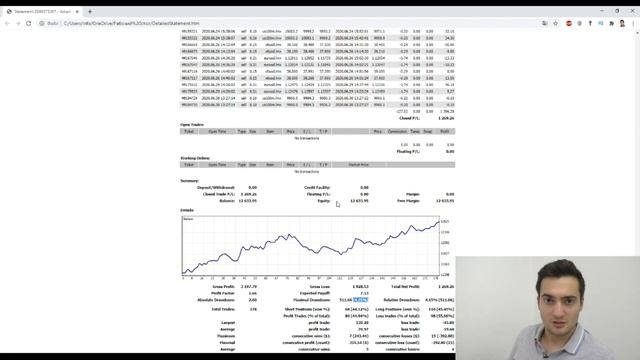Click the 'Deposit/Withdrawal:' label
This screenshot has width=640, height=360.
point(216,187)
